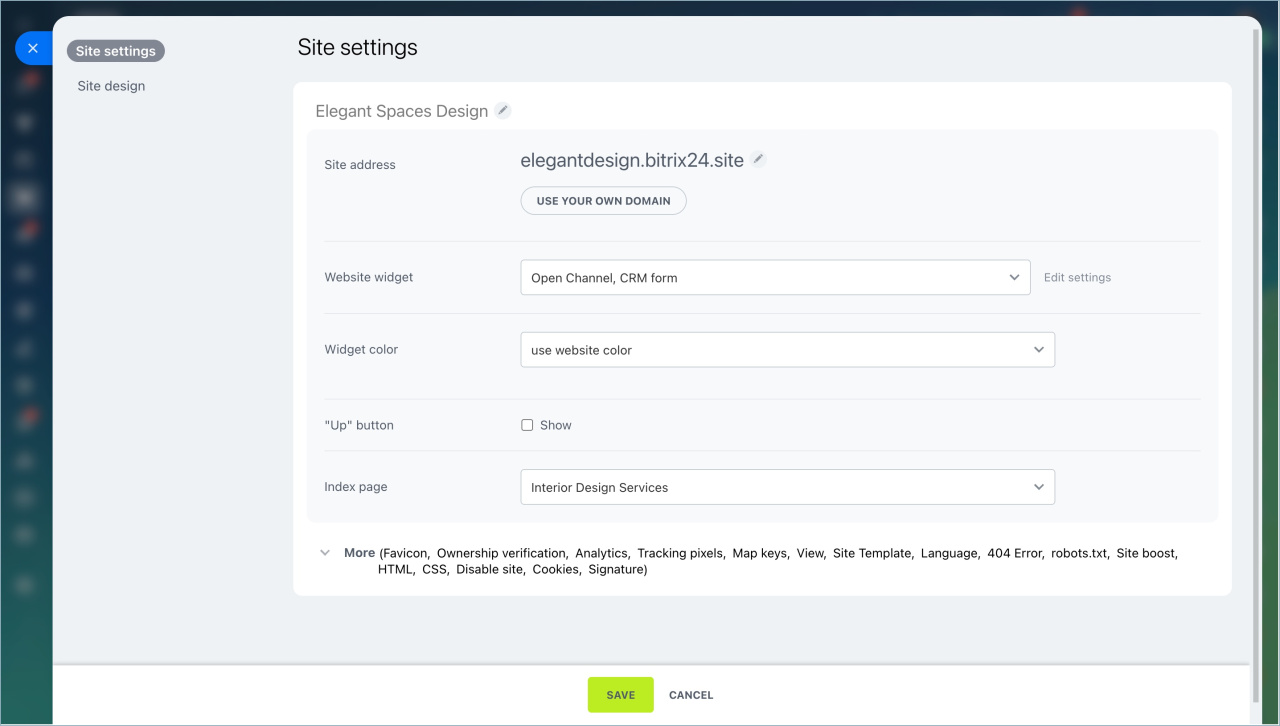This screenshot has height=726, width=1280.
Task: Click the Favicon text in More list
Action: point(405,553)
